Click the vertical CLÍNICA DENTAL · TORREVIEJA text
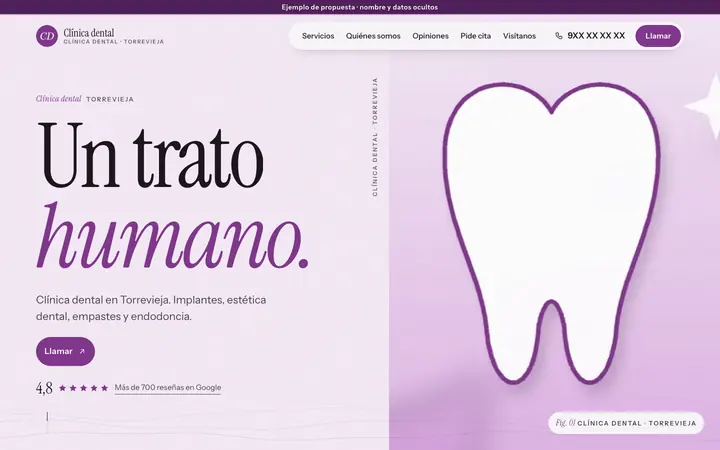The width and height of the screenshot is (720, 450). tap(375, 137)
